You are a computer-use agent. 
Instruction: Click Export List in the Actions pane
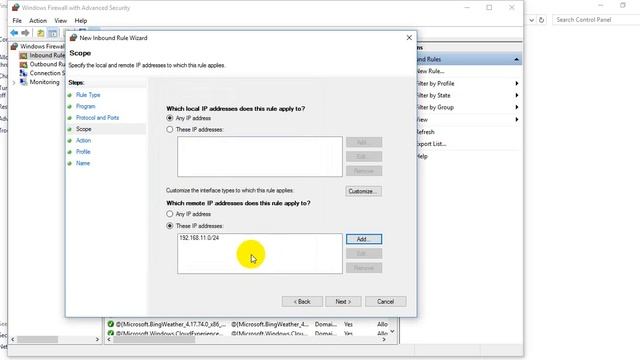click(x=431, y=144)
